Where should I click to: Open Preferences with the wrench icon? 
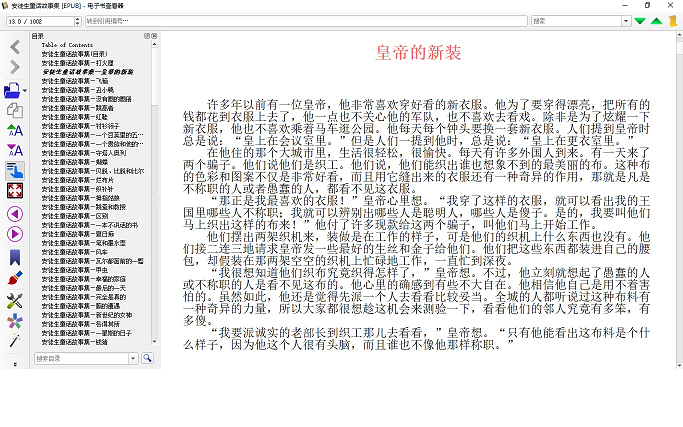(14, 300)
